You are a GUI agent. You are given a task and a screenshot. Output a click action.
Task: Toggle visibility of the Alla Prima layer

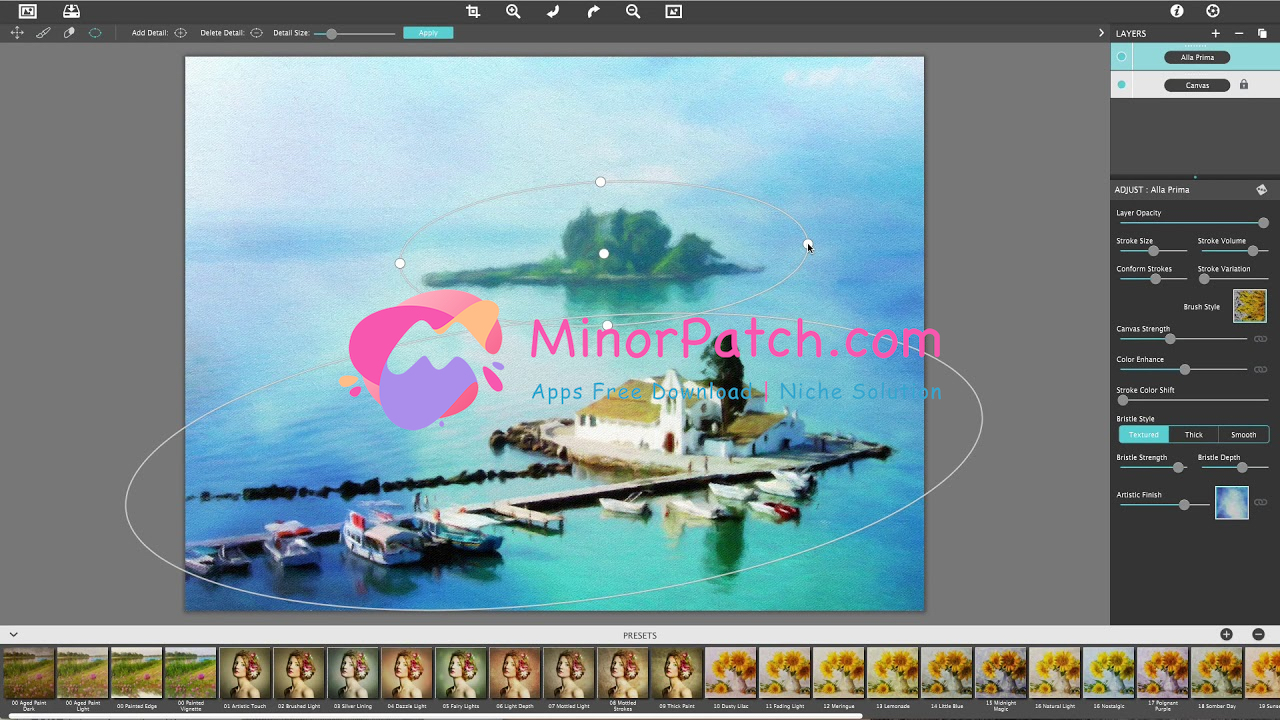(x=1121, y=57)
